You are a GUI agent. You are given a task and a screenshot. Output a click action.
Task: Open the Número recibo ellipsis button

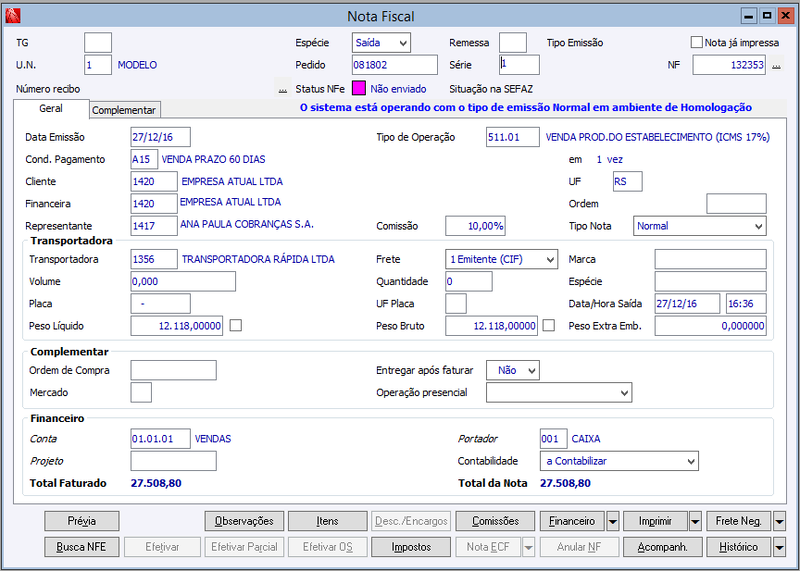click(x=282, y=89)
